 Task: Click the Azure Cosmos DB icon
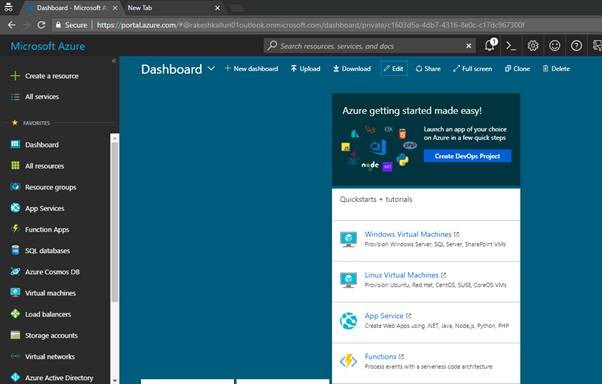tap(15, 271)
